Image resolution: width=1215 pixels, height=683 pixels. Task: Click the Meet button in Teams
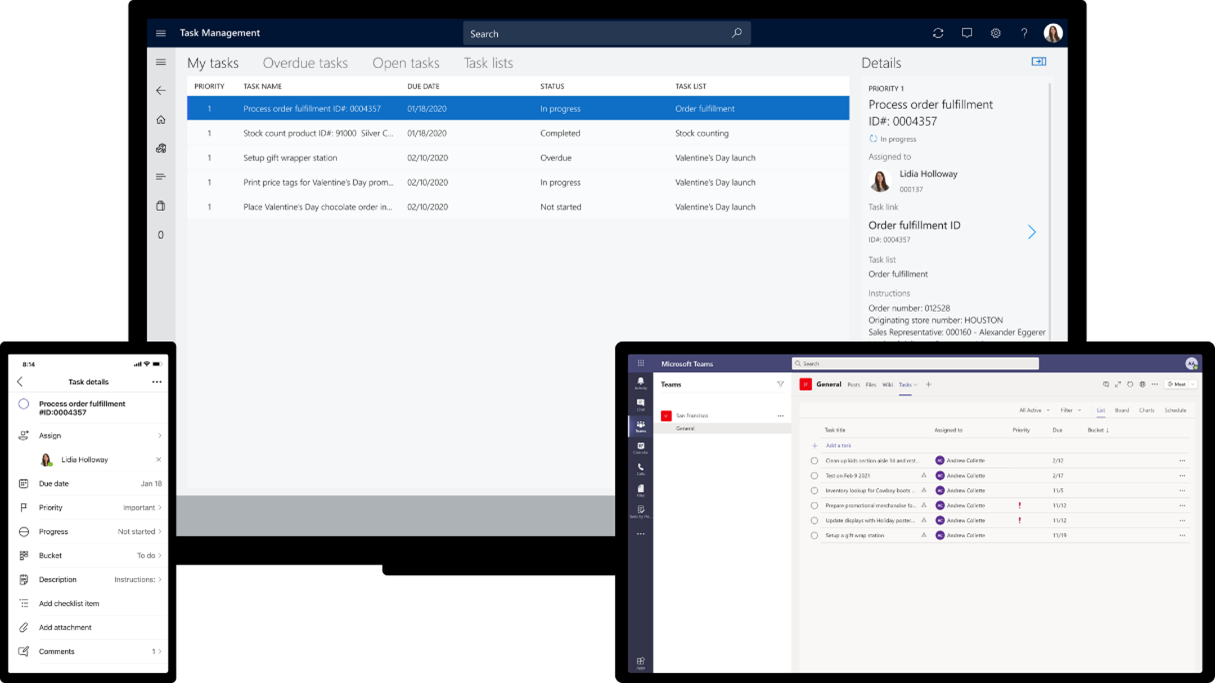coord(1177,384)
